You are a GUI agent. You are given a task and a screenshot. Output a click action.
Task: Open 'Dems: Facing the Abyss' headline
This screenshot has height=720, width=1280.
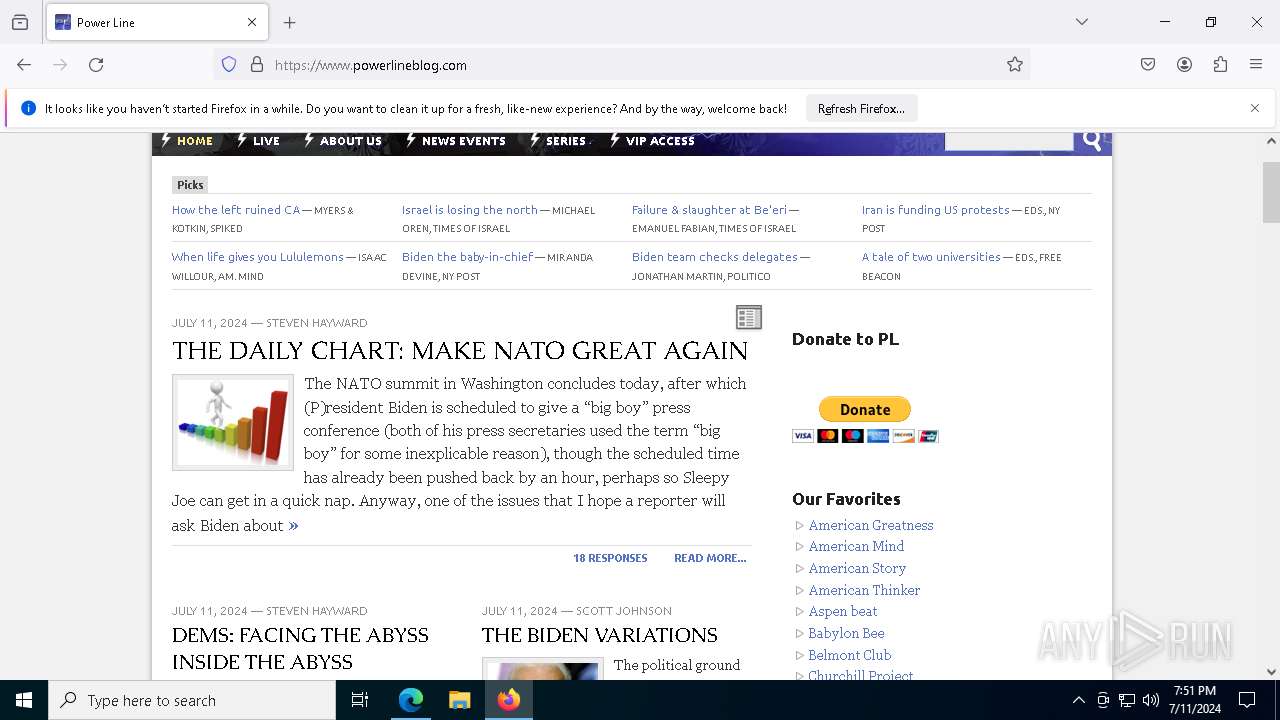[x=300, y=648]
